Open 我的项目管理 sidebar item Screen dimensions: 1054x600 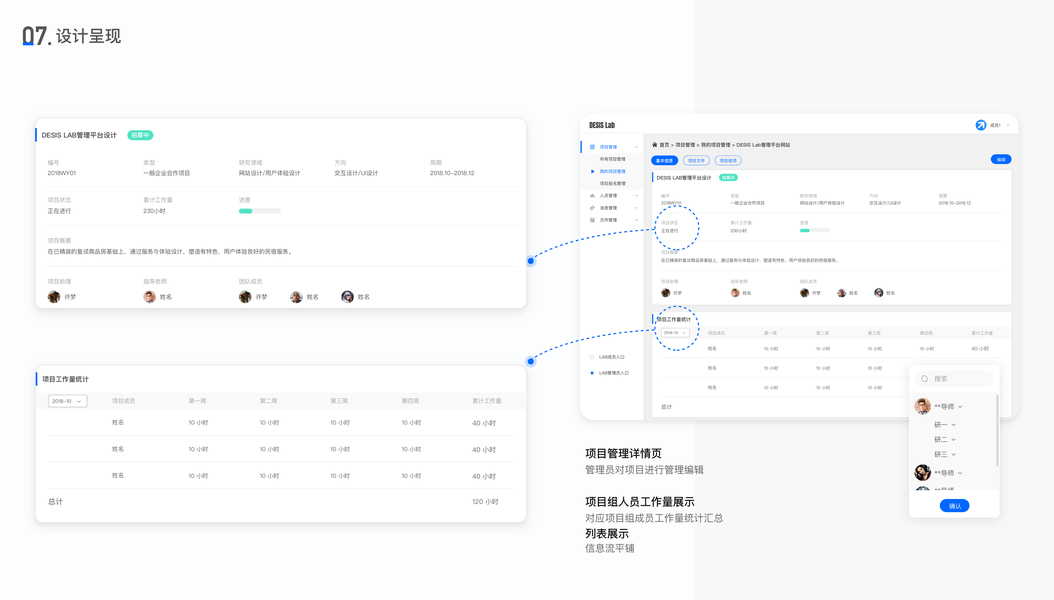pyautogui.click(x=612, y=171)
